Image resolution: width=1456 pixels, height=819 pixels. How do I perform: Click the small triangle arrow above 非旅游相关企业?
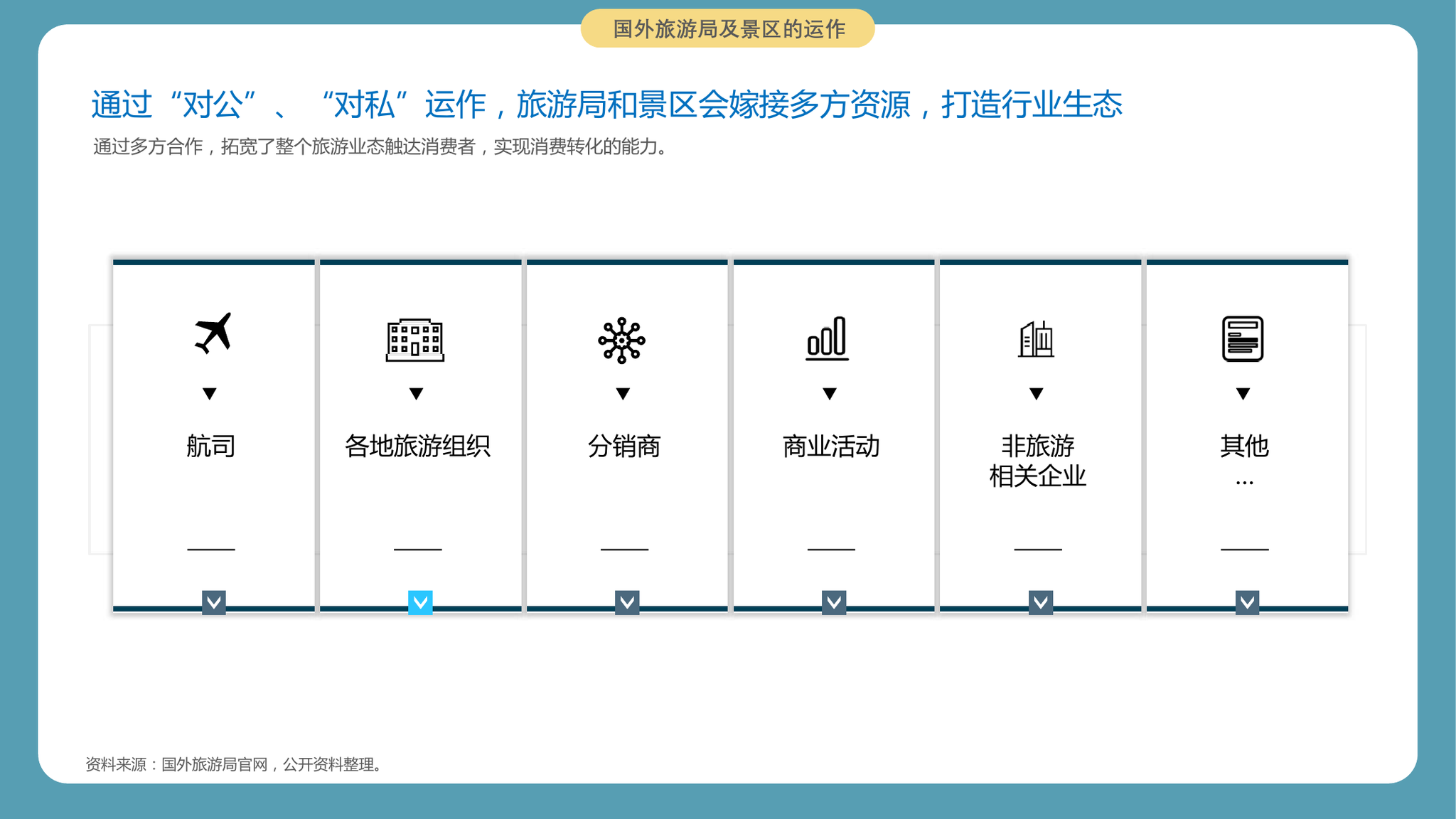pyautogui.click(x=1037, y=394)
